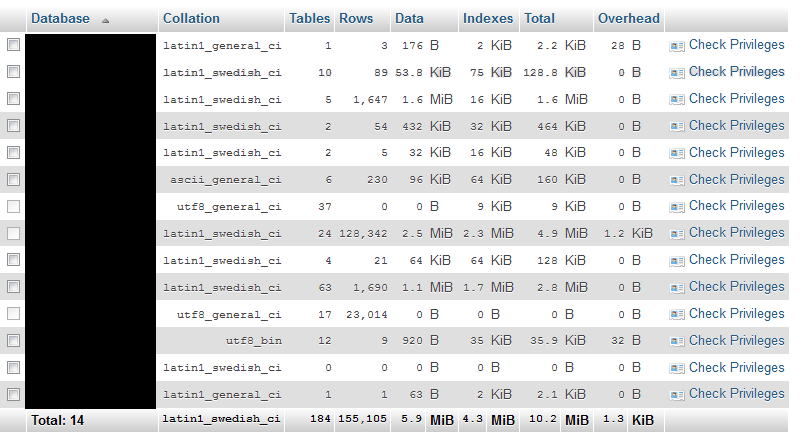Click the utf8_bin collation cell
This screenshot has height=443, width=805.
(254, 341)
